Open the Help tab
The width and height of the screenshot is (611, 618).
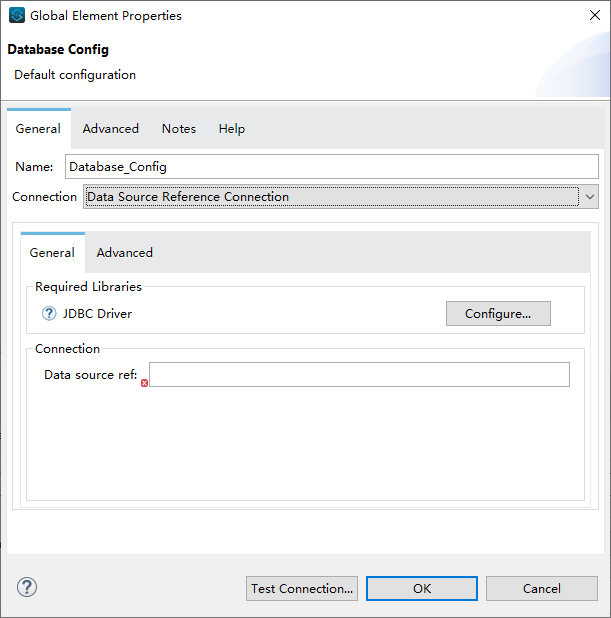(232, 129)
